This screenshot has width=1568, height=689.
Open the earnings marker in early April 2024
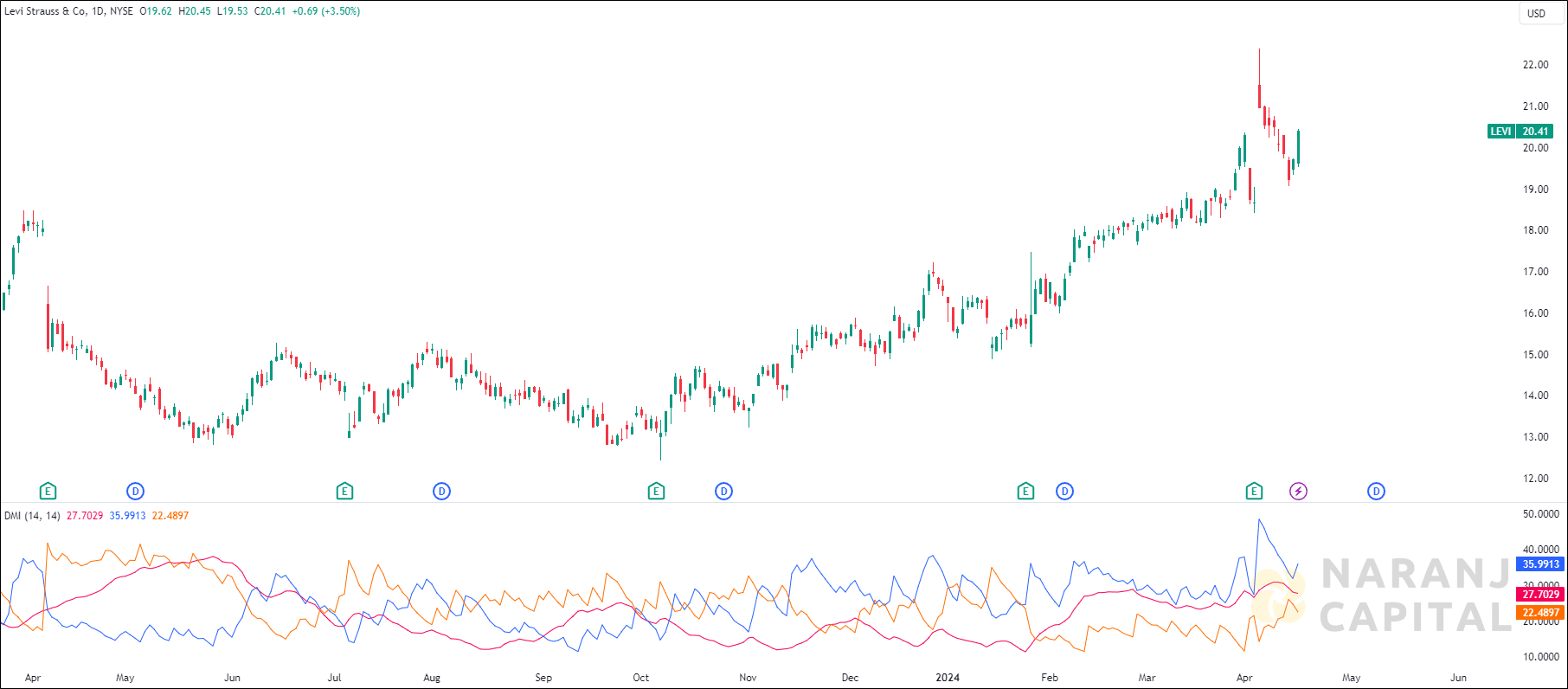pos(1254,492)
